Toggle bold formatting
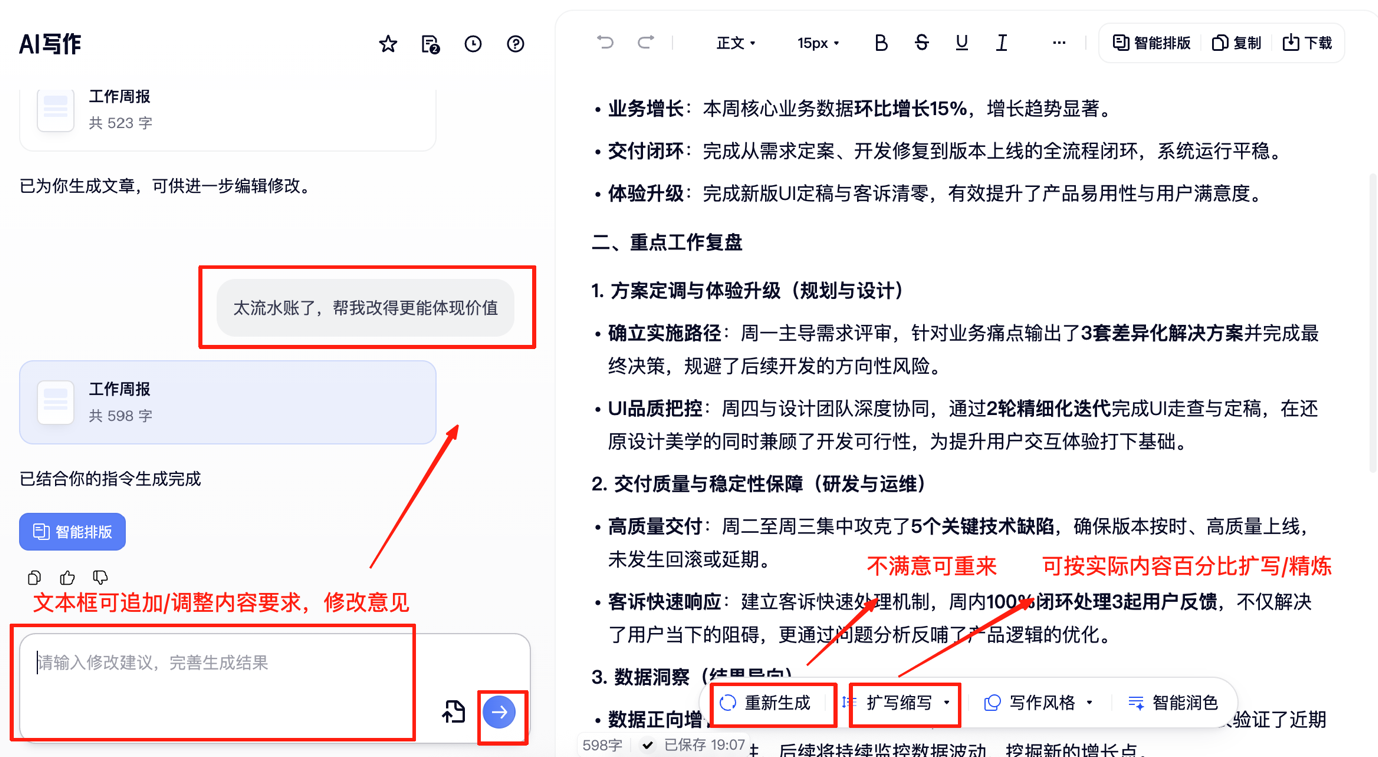Image resolution: width=1378 pixels, height=757 pixels. (x=880, y=43)
